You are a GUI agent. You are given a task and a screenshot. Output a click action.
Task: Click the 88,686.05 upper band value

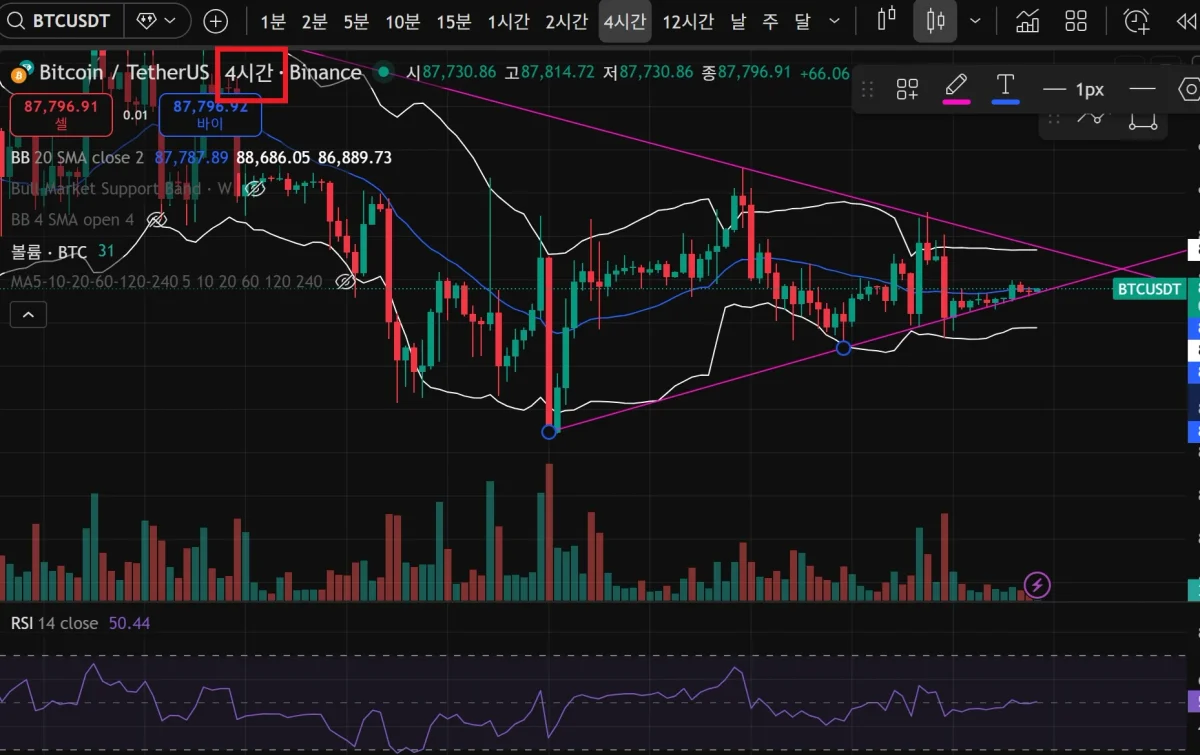(273, 158)
